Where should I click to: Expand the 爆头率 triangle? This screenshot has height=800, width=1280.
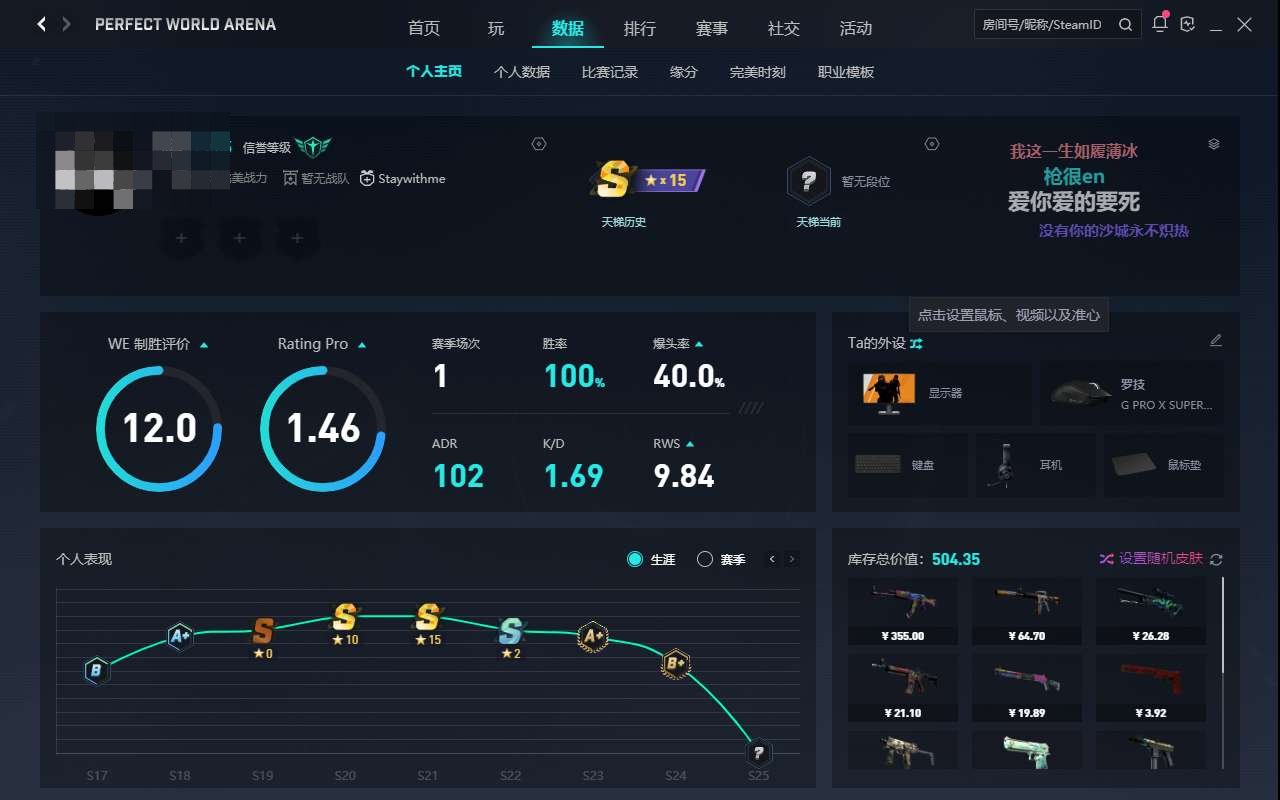(699, 344)
